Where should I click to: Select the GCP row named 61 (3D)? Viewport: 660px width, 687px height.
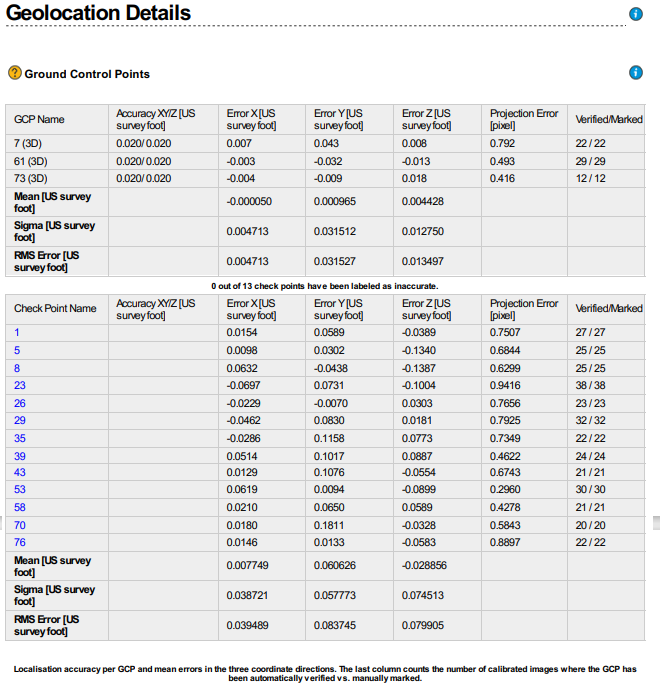pyautogui.click(x=30, y=161)
